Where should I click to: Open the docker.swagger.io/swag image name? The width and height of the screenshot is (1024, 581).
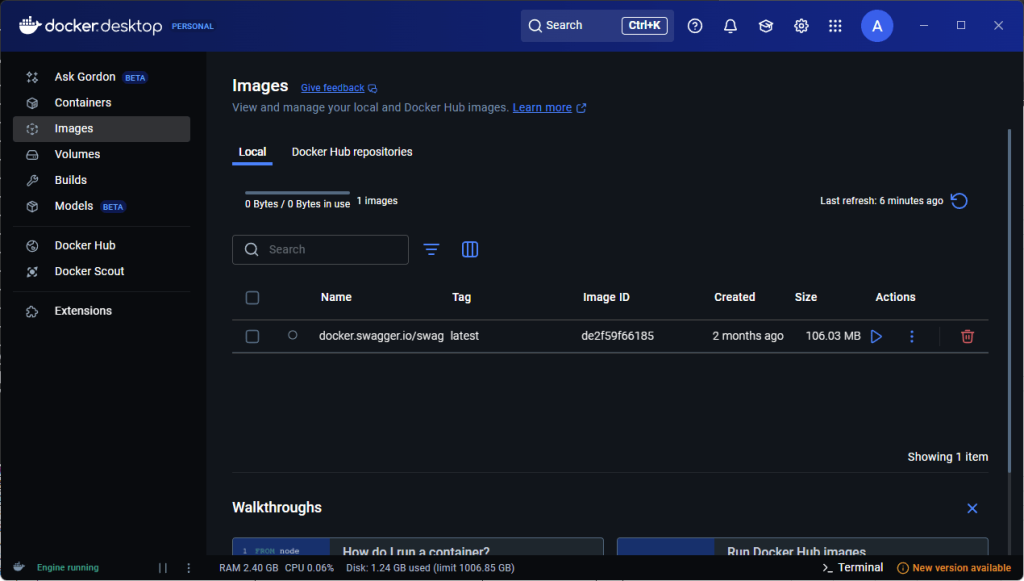[x=381, y=336]
